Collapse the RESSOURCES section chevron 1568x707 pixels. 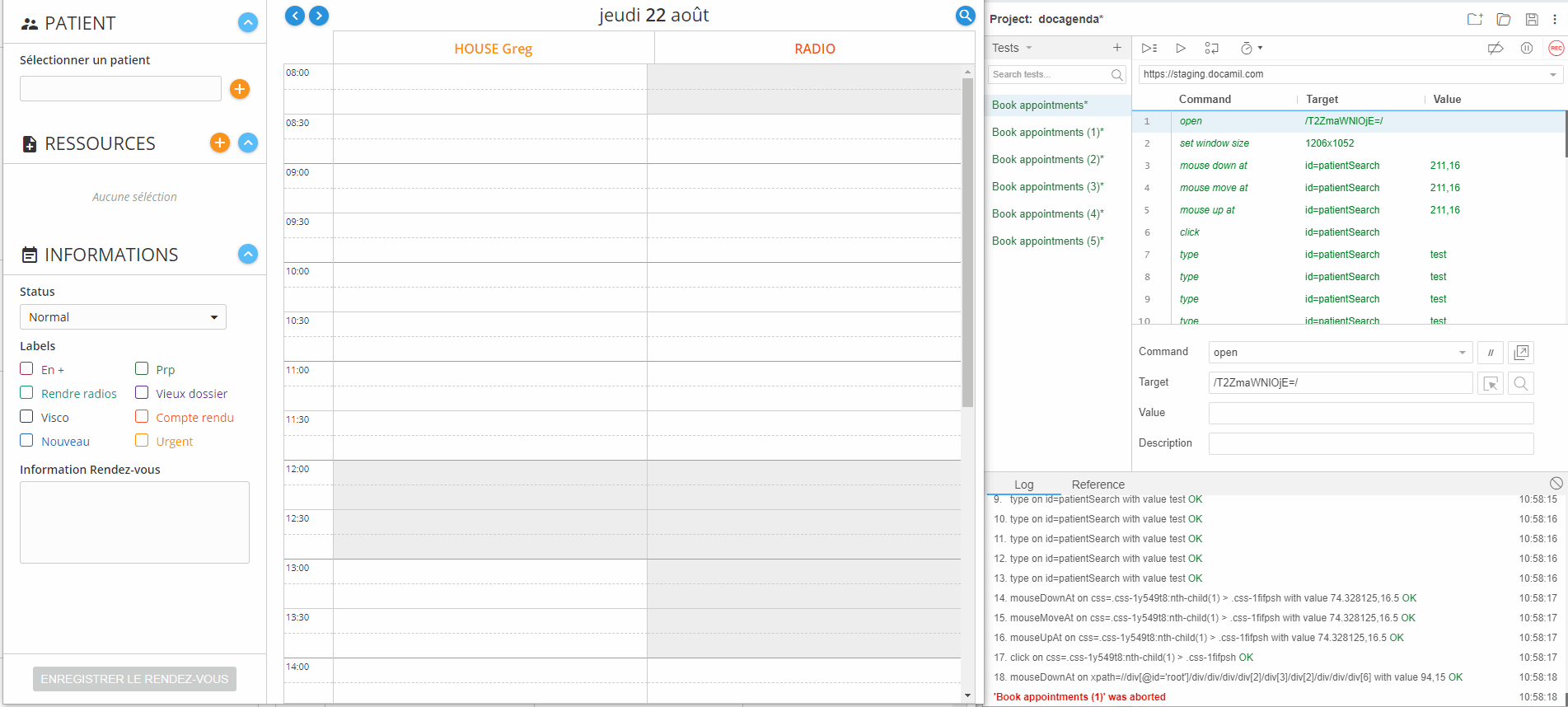point(248,143)
